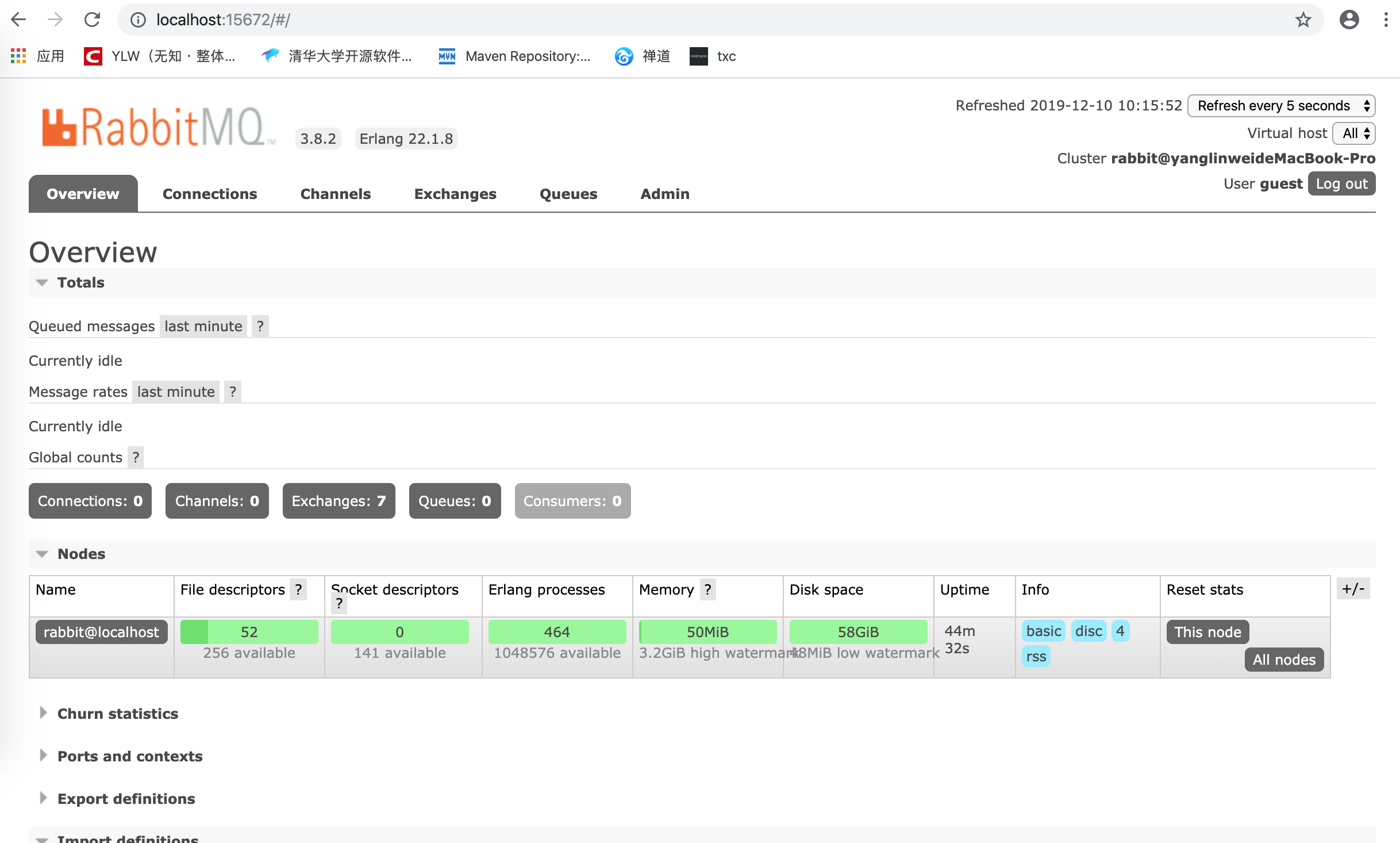Switch to the Admin tab
Image resolution: width=1400 pixels, height=843 pixels.
click(665, 194)
